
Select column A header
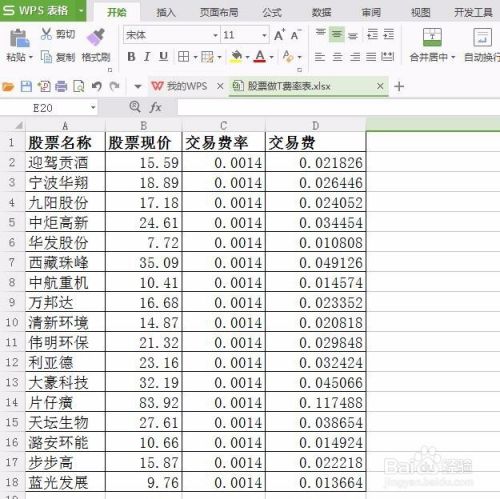65,126
